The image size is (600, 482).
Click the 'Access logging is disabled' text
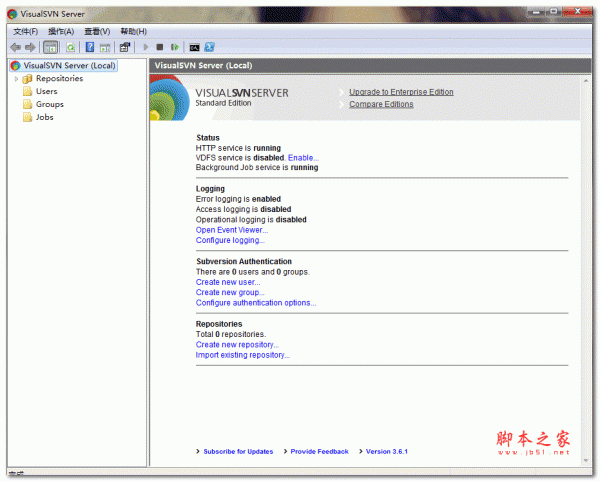tap(243, 209)
